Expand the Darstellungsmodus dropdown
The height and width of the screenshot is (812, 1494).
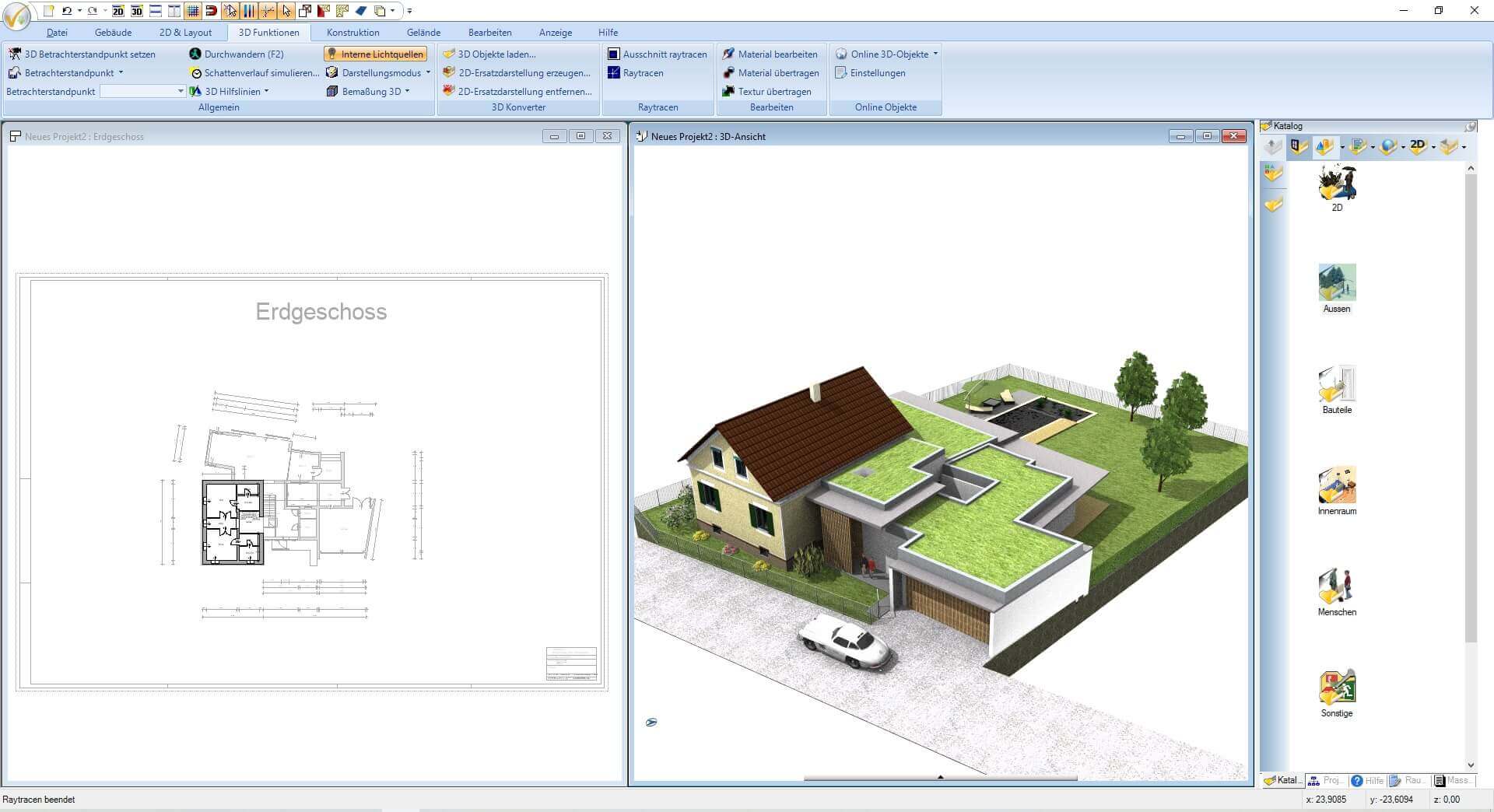pyautogui.click(x=427, y=72)
